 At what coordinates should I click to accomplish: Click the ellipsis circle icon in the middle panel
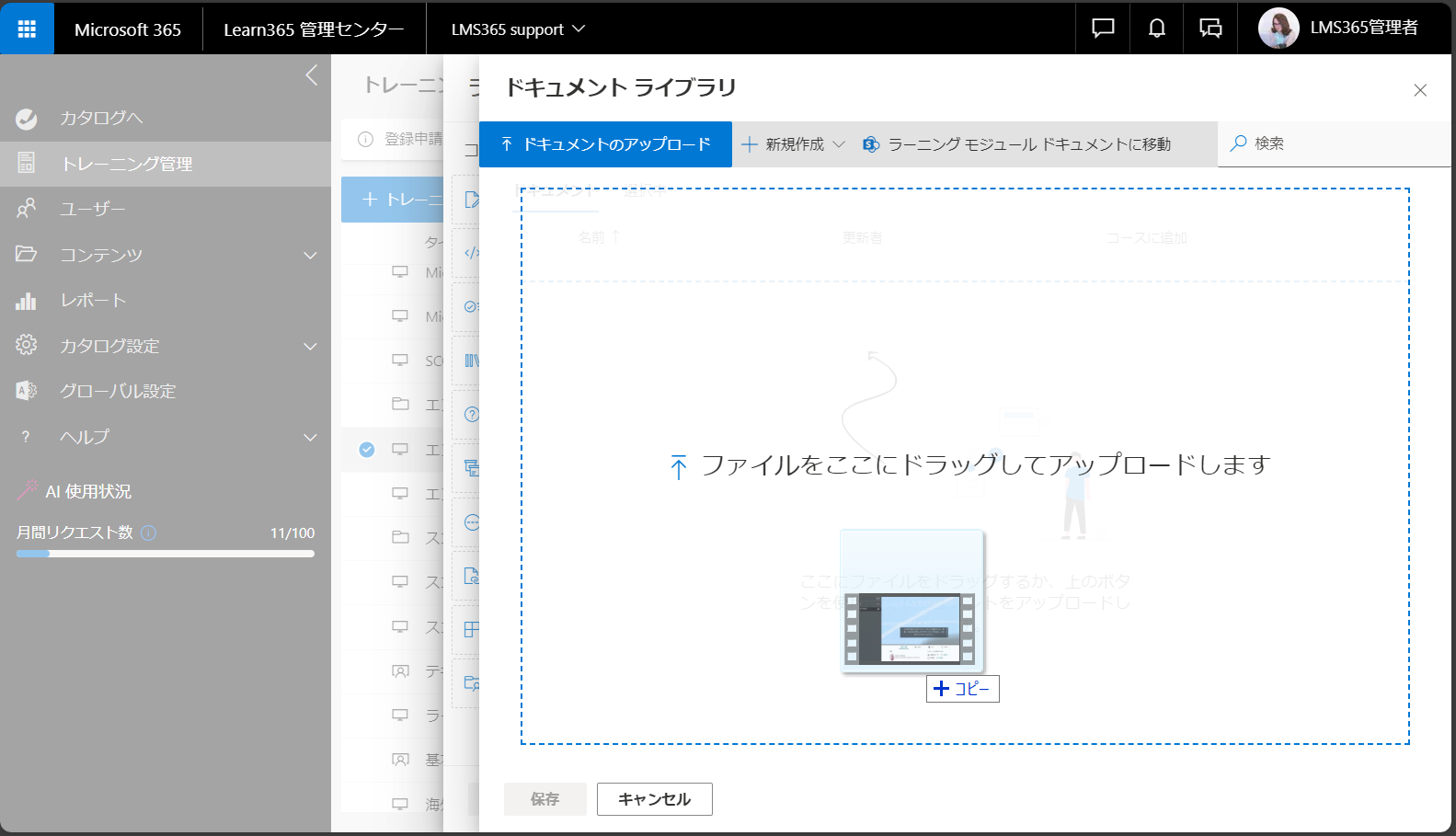471,522
